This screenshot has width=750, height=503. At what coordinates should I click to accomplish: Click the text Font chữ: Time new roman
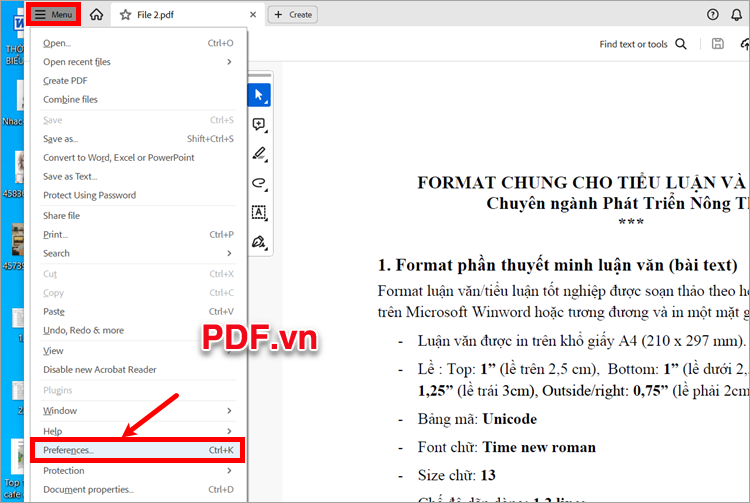[507, 447]
